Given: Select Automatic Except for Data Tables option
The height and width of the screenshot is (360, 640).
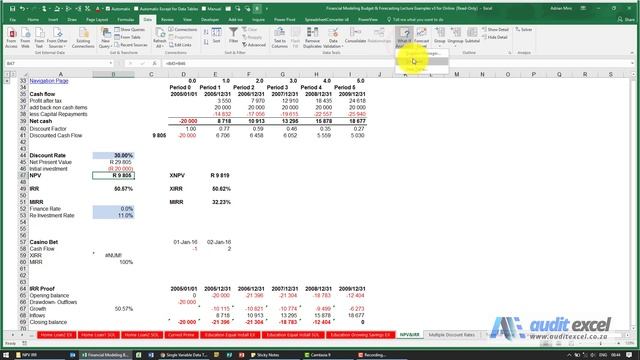Looking at the screenshot, I should (166, 8).
